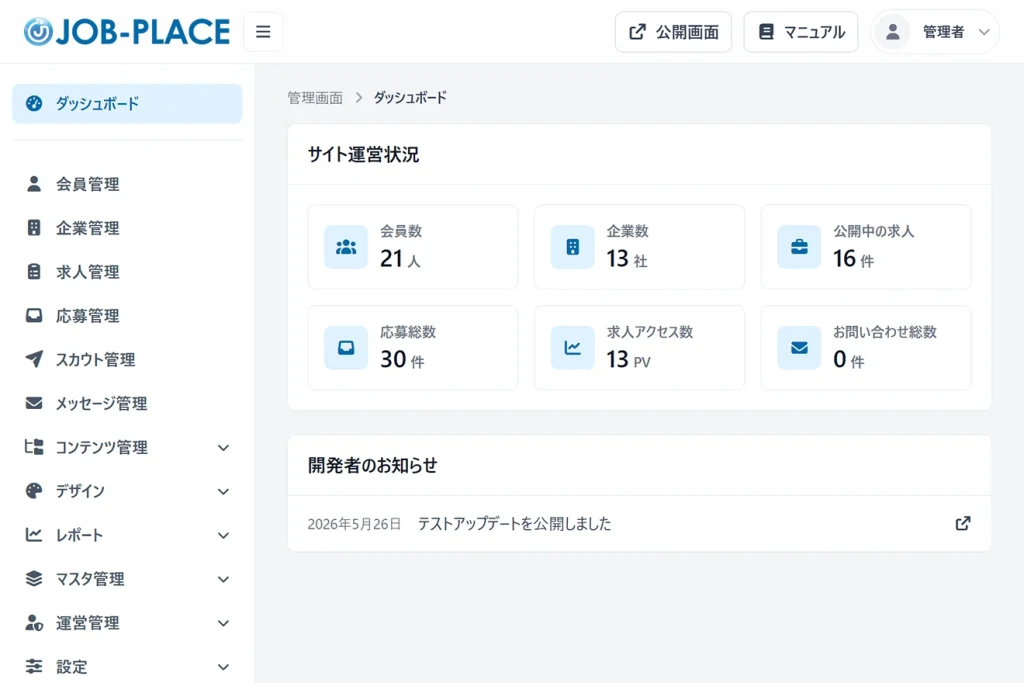This screenshot has height=683, width=1024.
Task: Click the 開発者のお知らせ heading
Action: click(373, 466)
